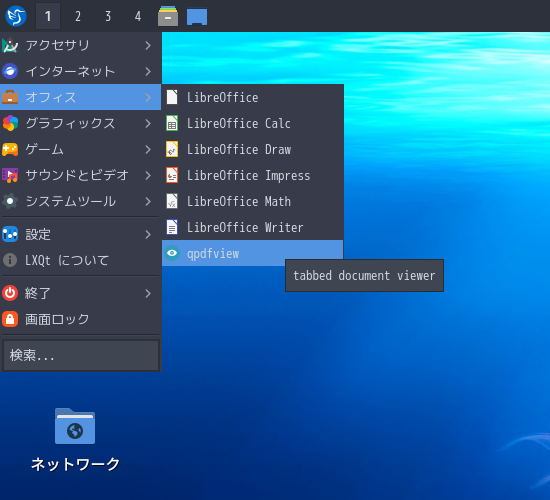Launch LibreOffice Draw from the submenu
Viewport: 550px width, 500px height.
pos(253,149)
